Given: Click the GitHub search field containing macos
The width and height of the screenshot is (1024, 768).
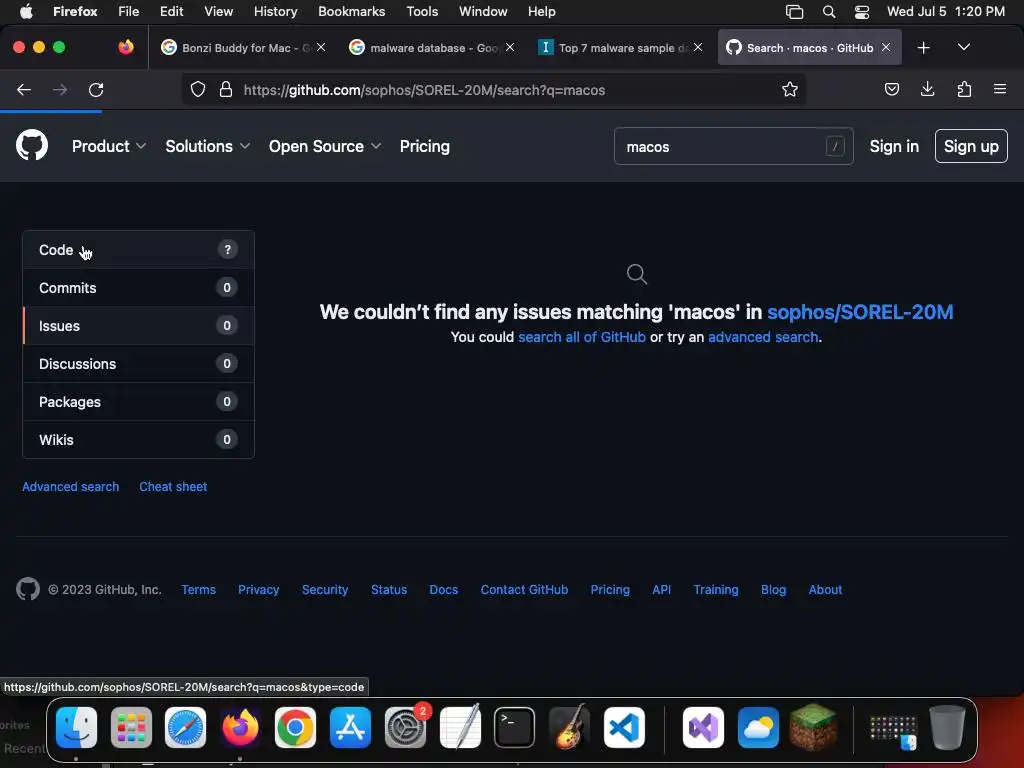Looking at the screenshot, I should [x=733, y=146].
